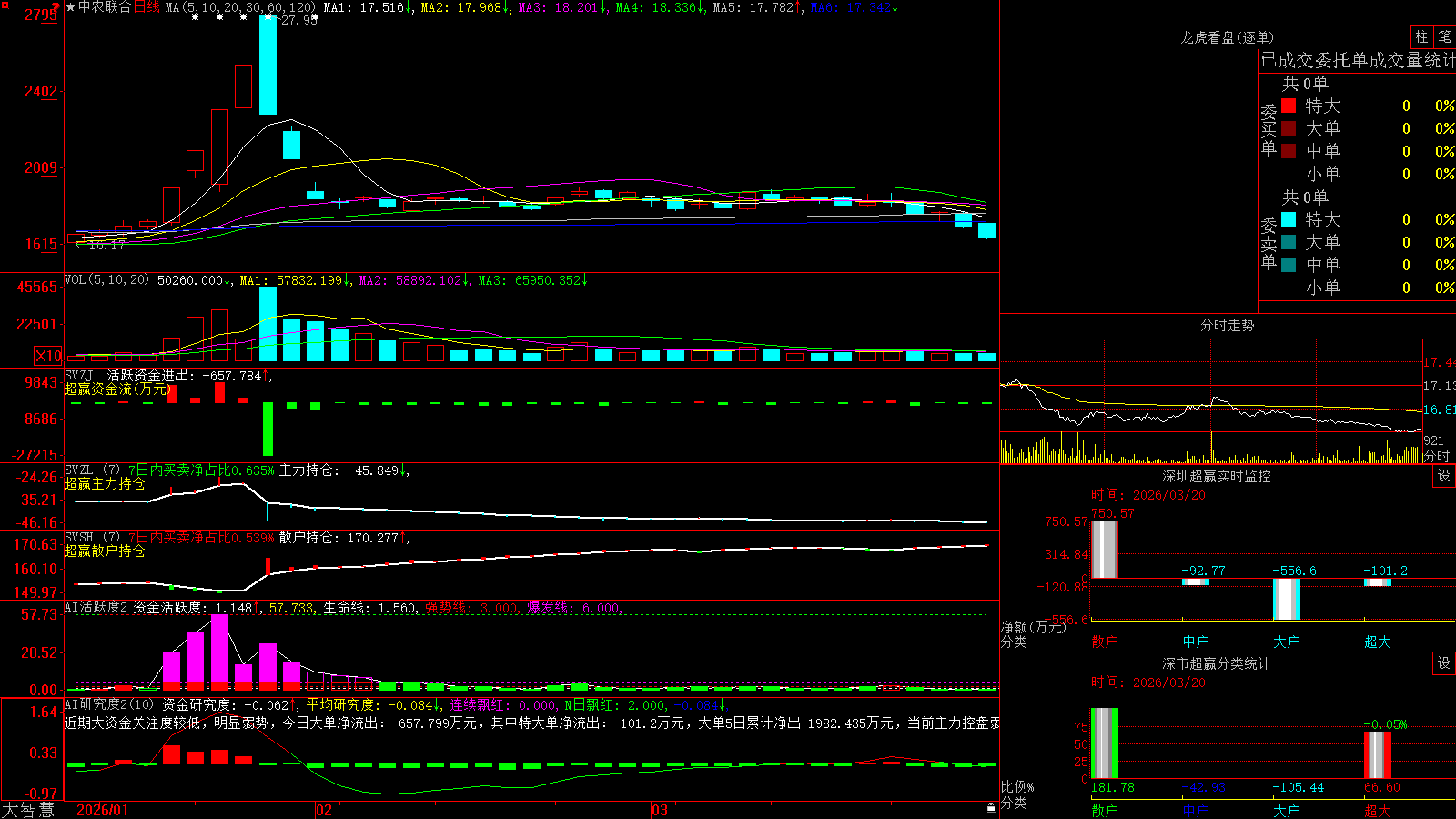The image size is (1456, 819).
Task: Click the dark red 中单 buy-order swatch
Action: (x=1289, y=151)
